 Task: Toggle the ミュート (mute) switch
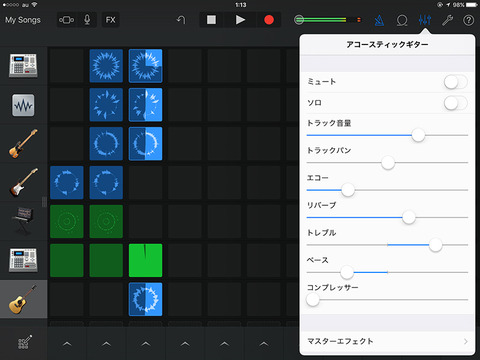[455, 82]
